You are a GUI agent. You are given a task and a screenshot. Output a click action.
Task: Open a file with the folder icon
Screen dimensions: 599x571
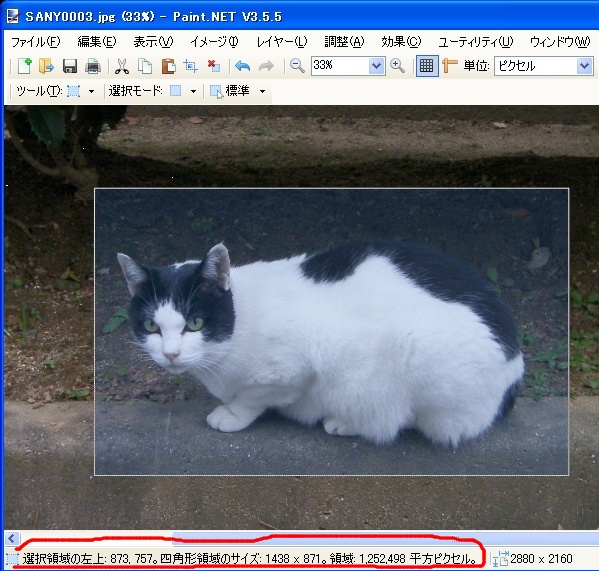click(47, 66)
